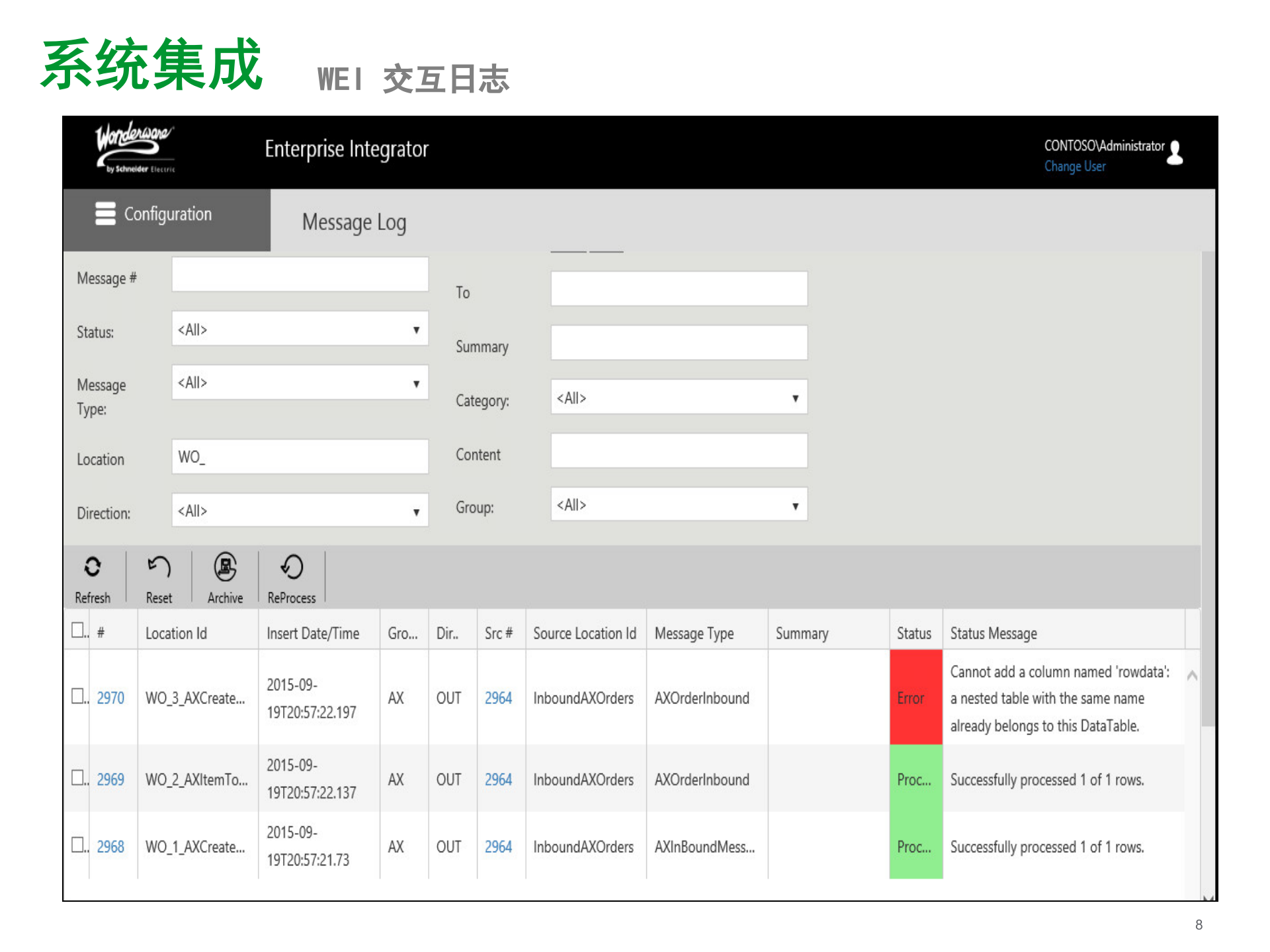
Task: Click the Location field containing WO_
Action: [x=300, y=457]
